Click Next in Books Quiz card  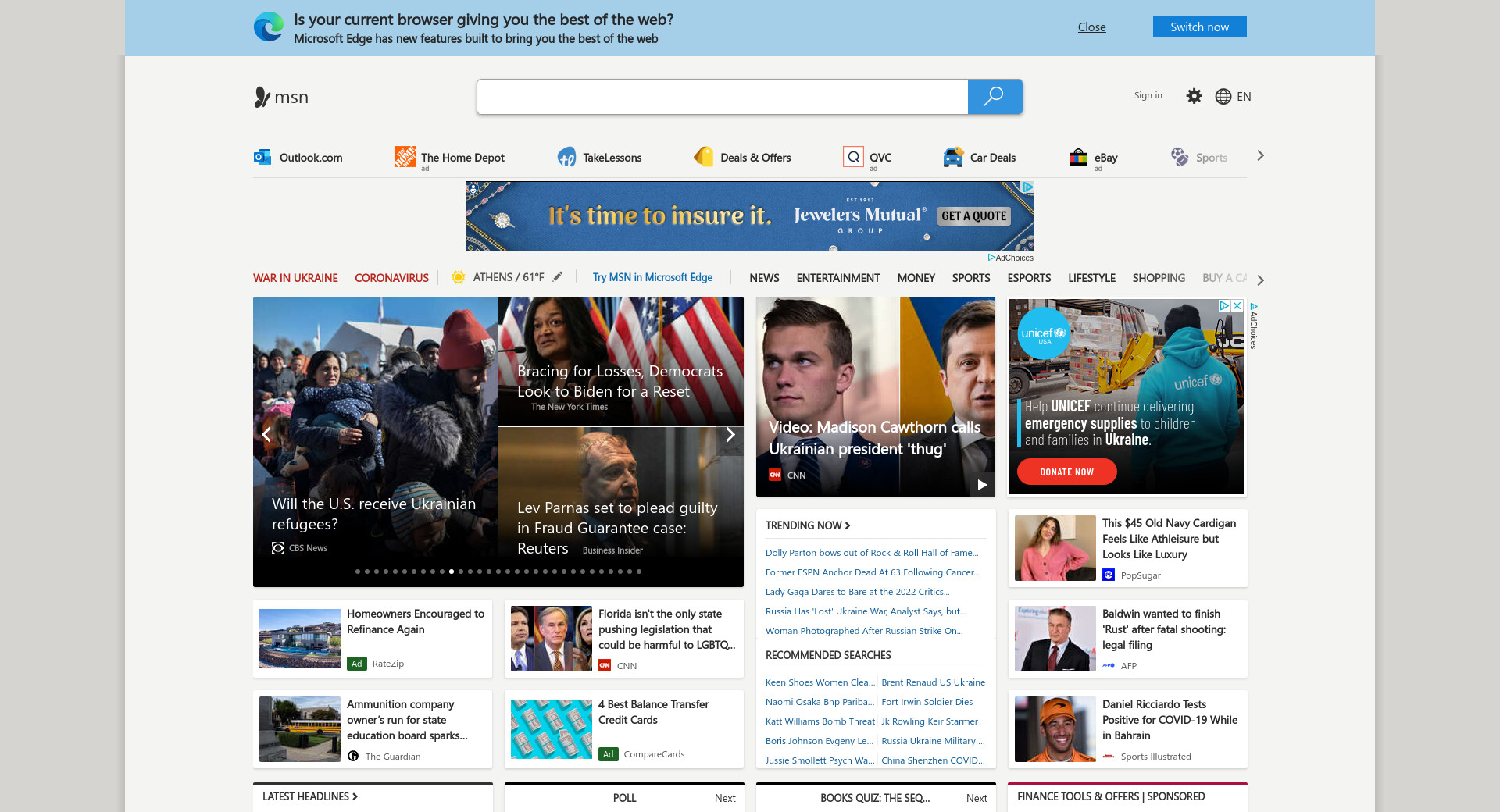tap(977, 798)
